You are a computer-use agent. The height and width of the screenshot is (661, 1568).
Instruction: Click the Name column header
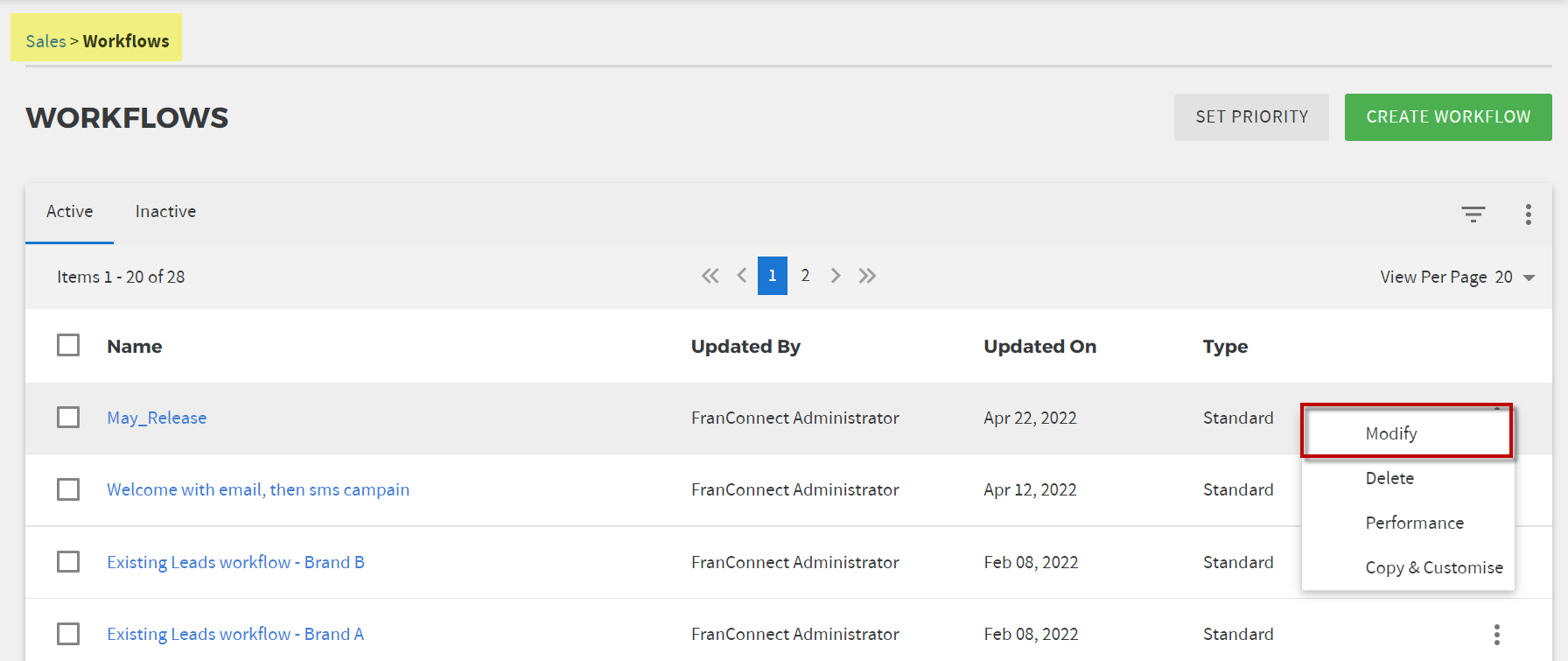(x=135, y=346)
